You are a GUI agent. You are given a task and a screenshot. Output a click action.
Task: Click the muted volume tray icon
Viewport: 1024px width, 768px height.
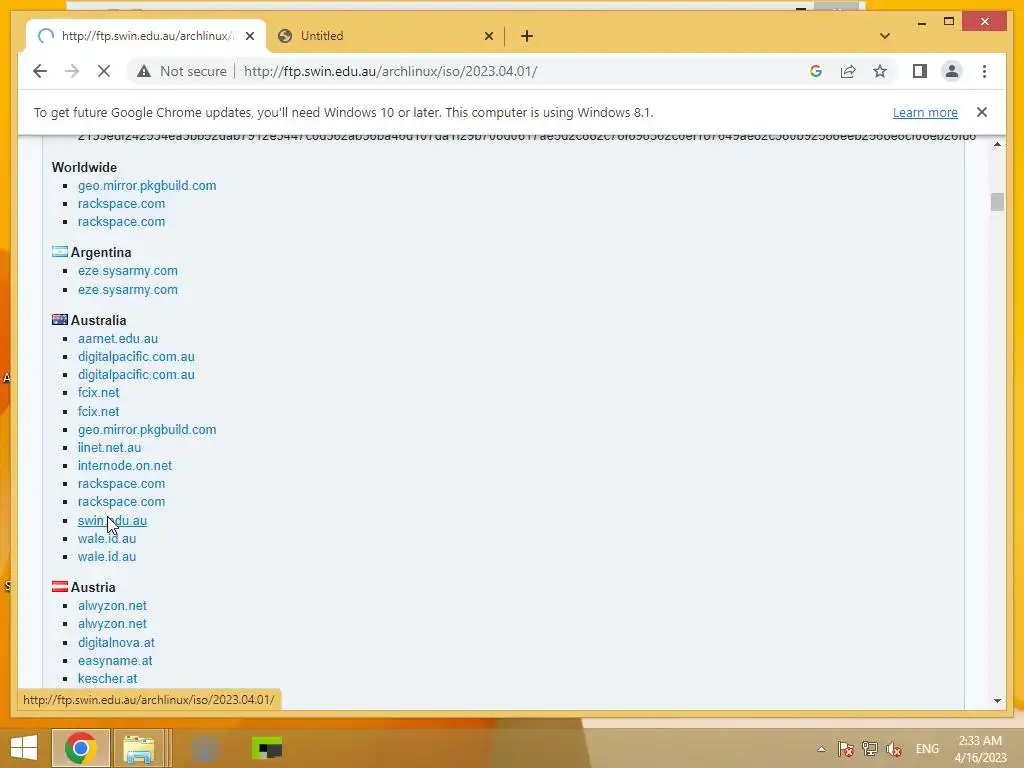point(894,749)
